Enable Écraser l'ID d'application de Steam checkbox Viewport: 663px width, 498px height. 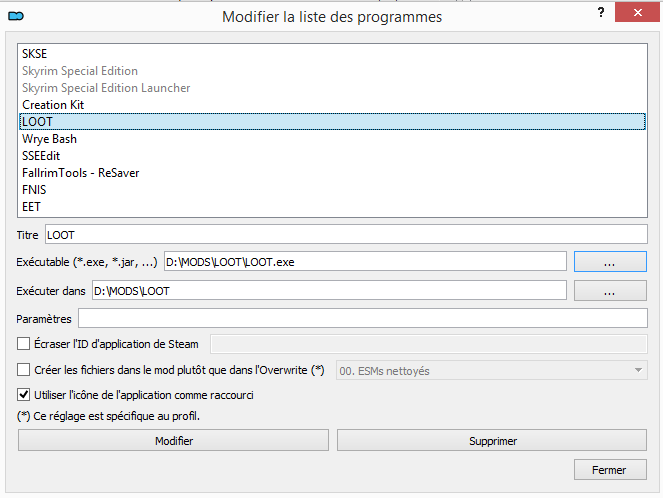24,344
